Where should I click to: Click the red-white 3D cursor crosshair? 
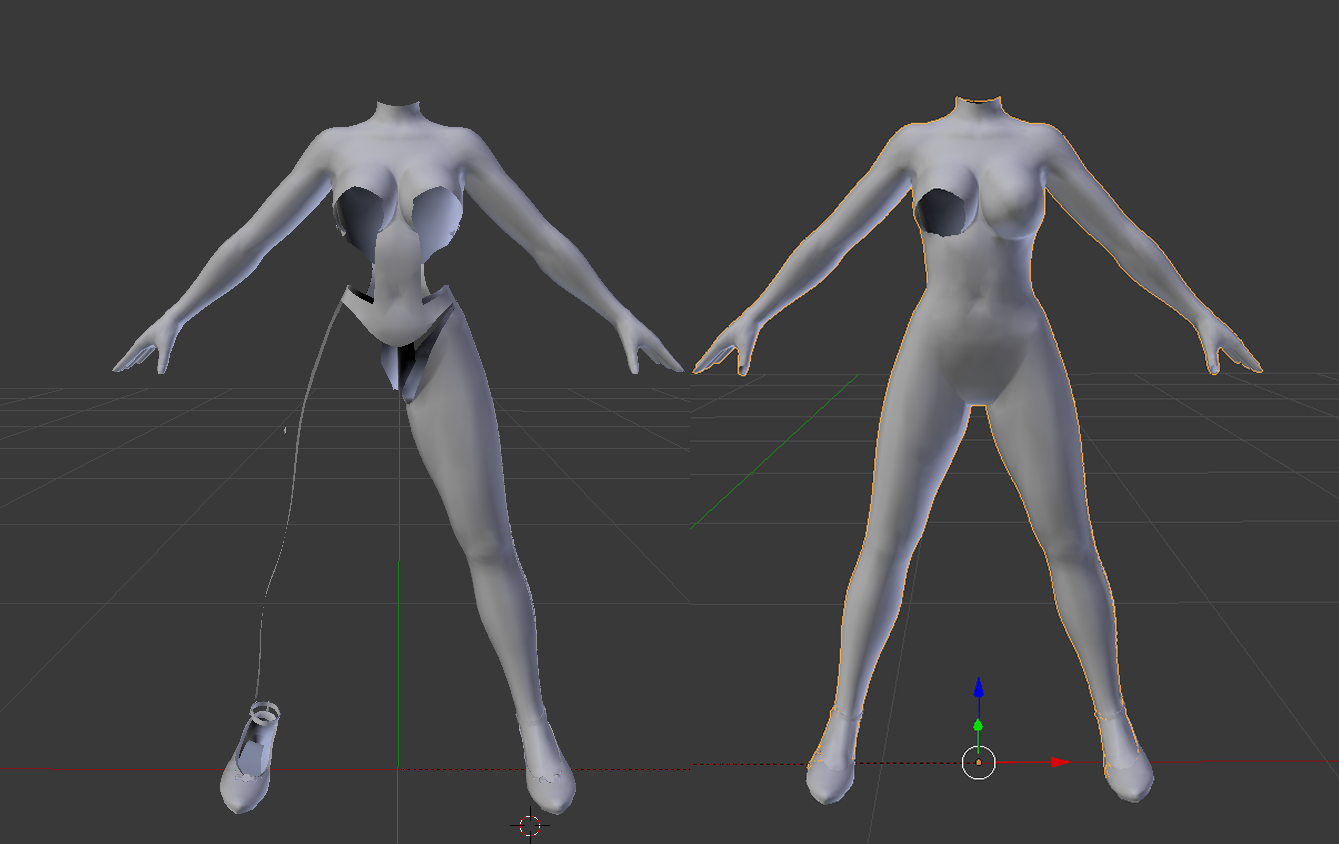pyautogui.click(x=530, y=825)
